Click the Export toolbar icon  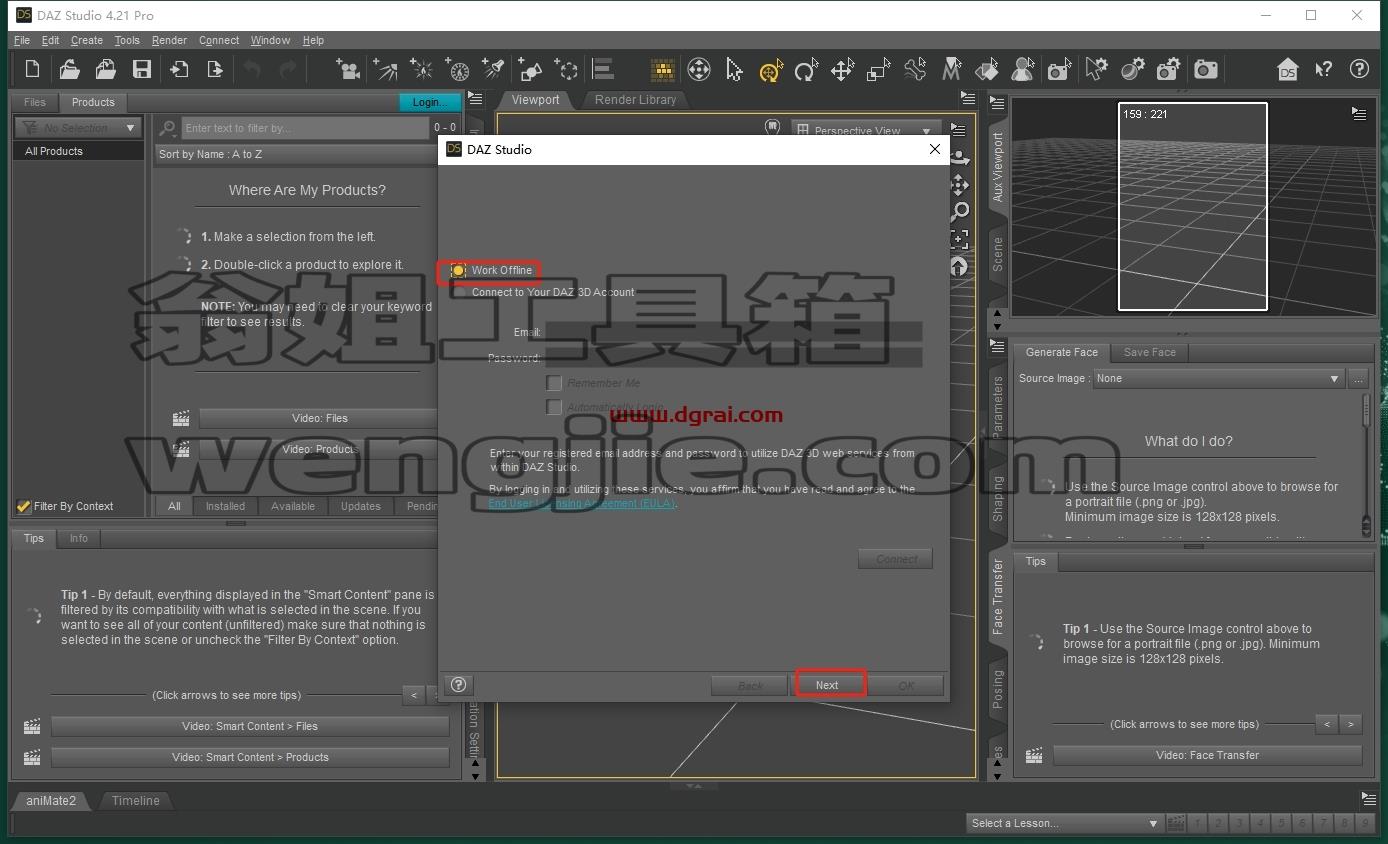point(215,69)
